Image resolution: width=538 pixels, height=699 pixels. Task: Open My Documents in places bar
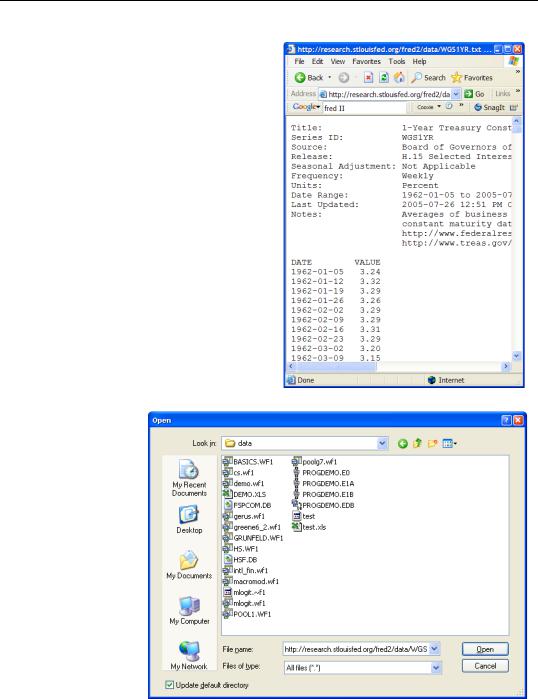click(x=189, y=565)
